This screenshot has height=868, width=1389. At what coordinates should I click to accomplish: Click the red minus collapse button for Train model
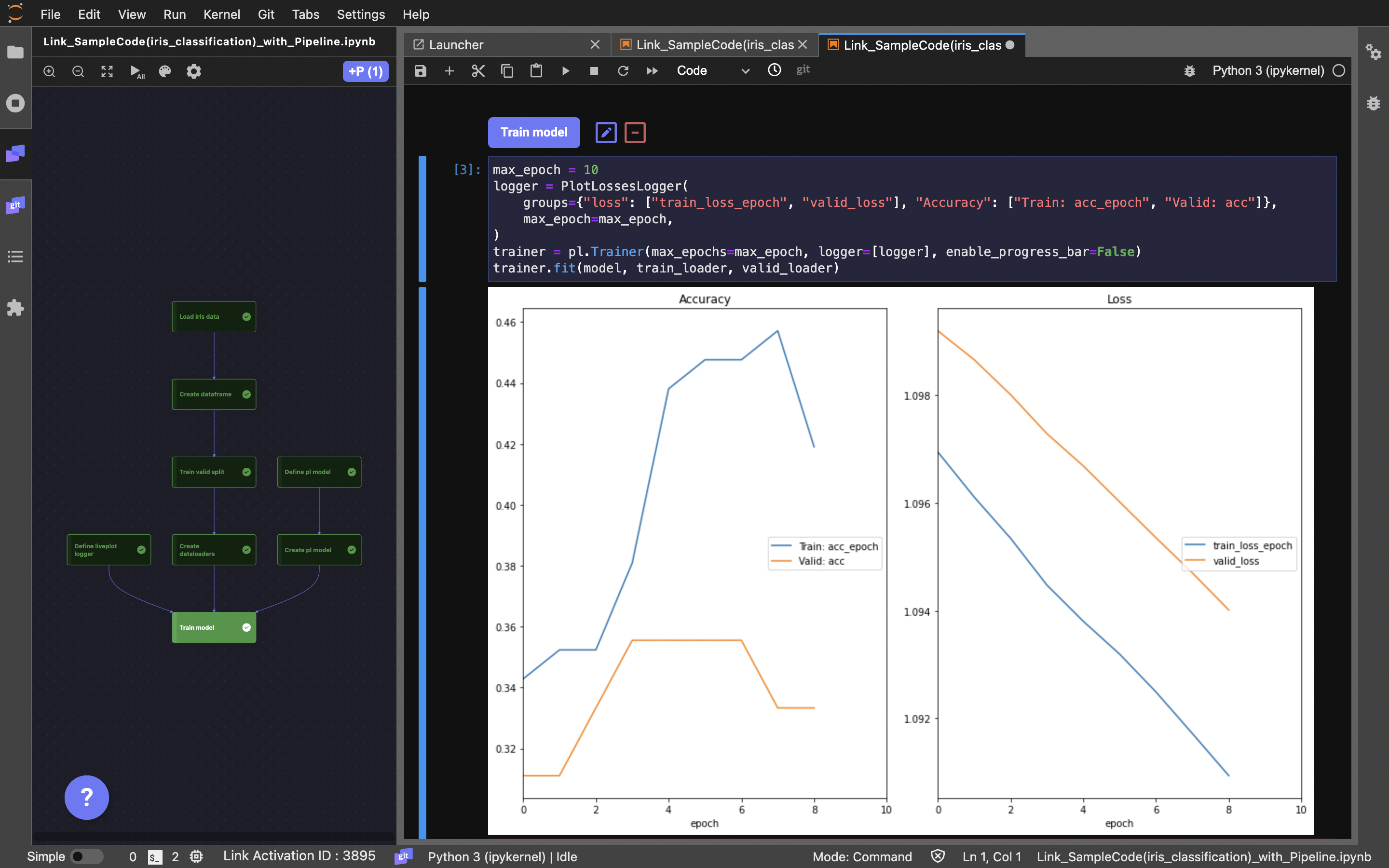pos(635,133)
